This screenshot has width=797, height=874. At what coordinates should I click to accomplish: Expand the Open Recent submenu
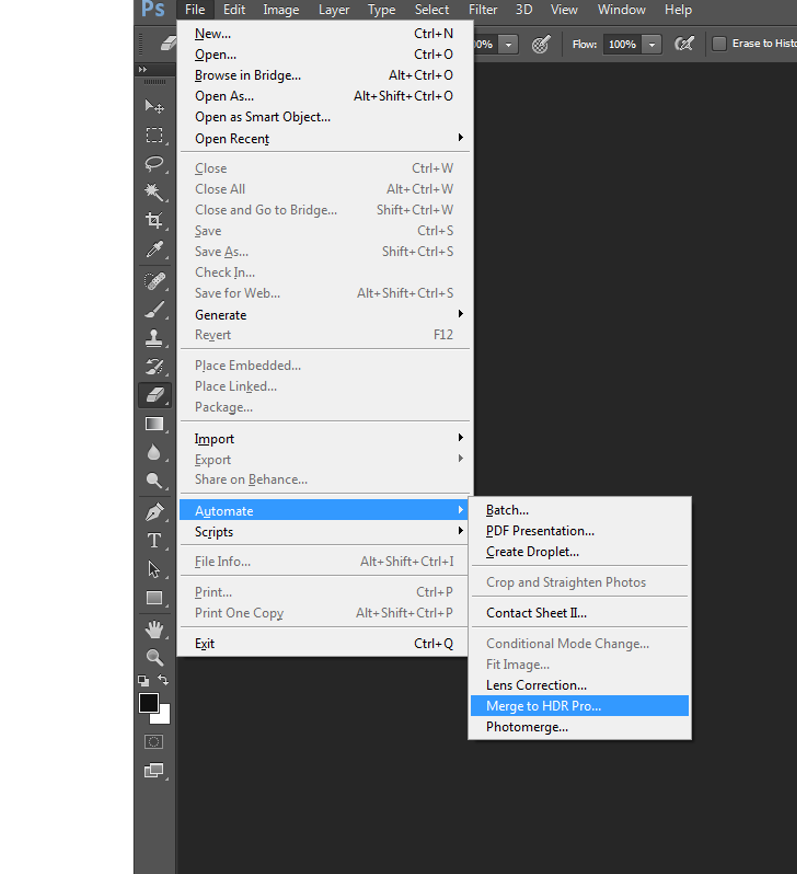pyautogui.click(x=324, y=138)
